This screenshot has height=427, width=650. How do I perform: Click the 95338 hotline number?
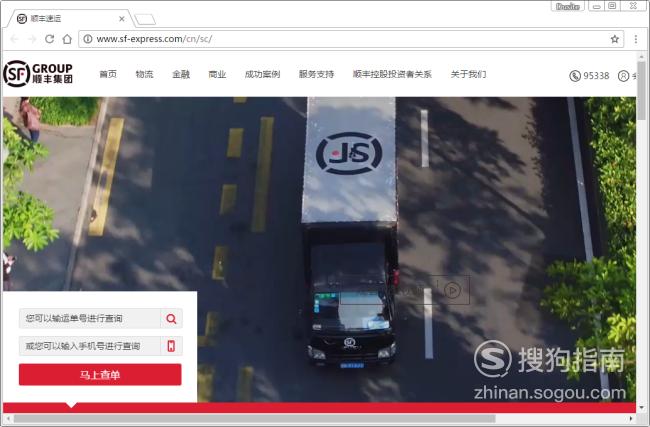[x=596, y=76]
